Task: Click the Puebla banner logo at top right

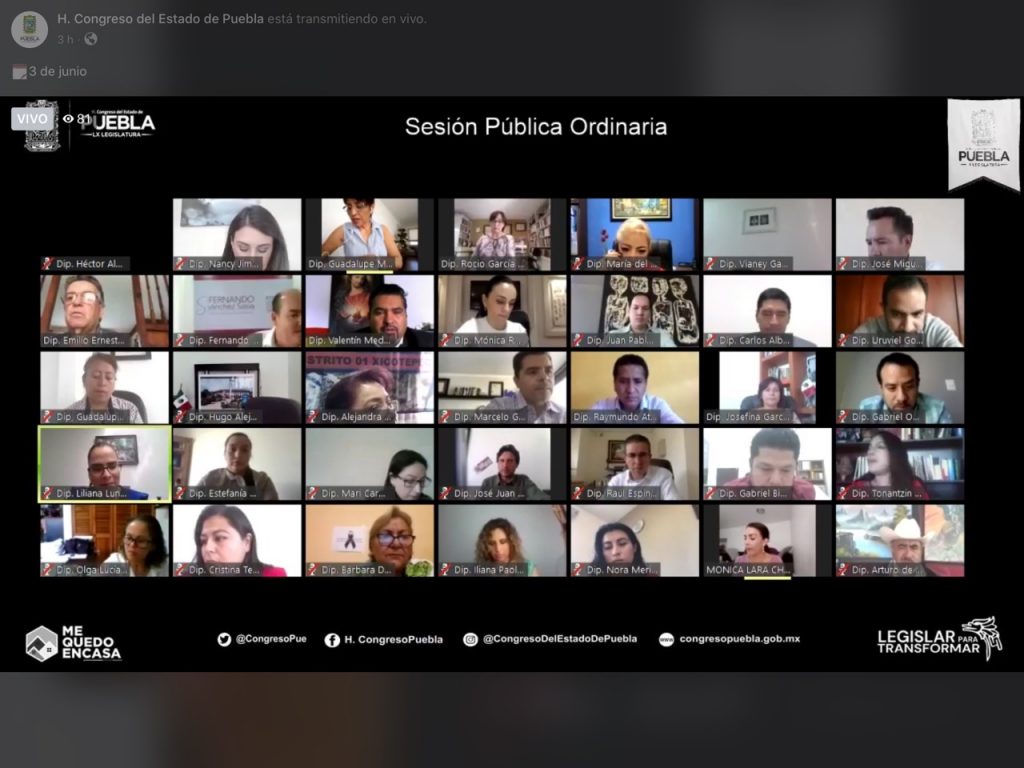Action: [983, 144]
